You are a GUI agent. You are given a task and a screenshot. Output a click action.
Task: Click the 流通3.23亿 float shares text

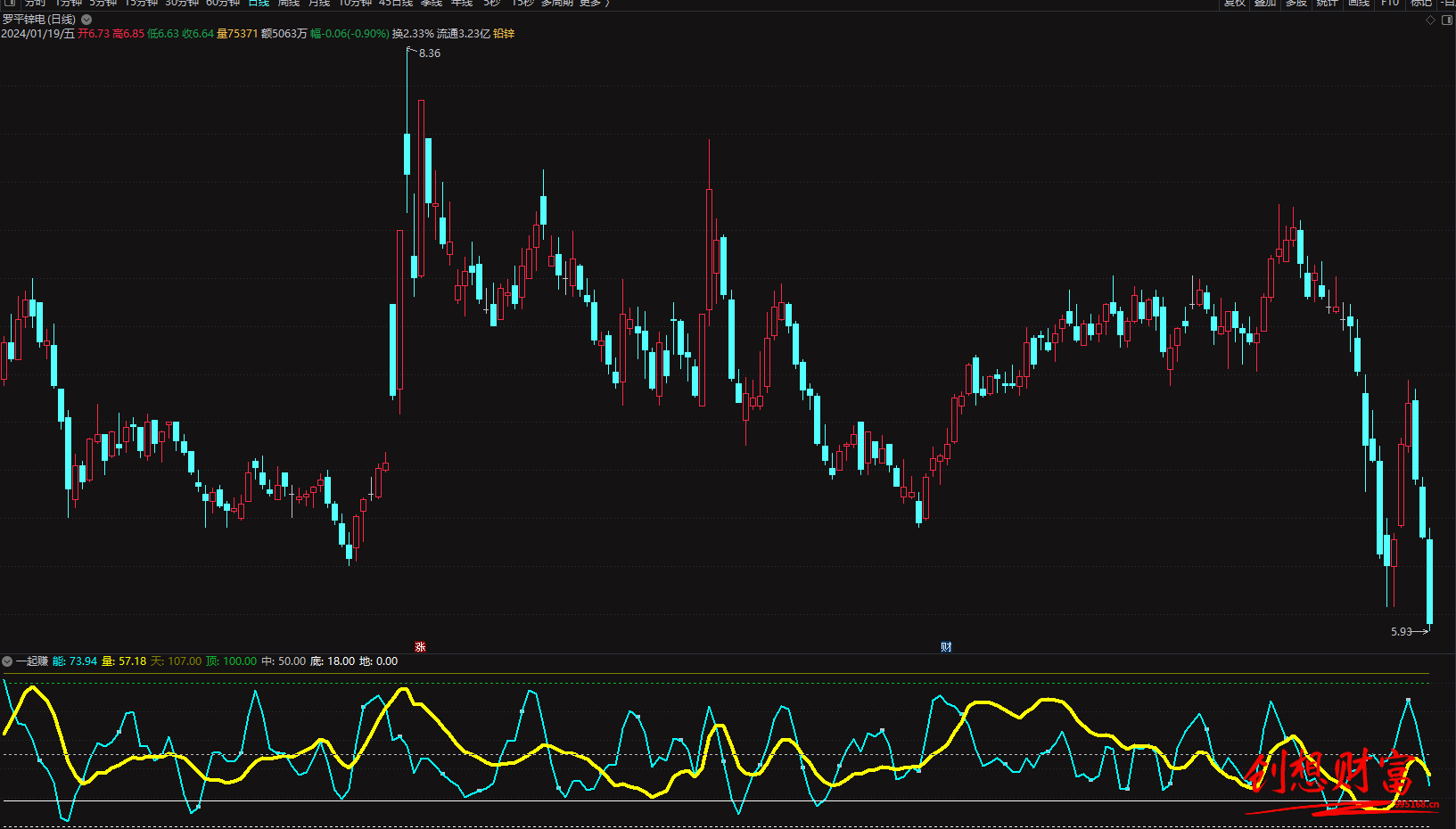pyautogui.click(x=464, y=34)
